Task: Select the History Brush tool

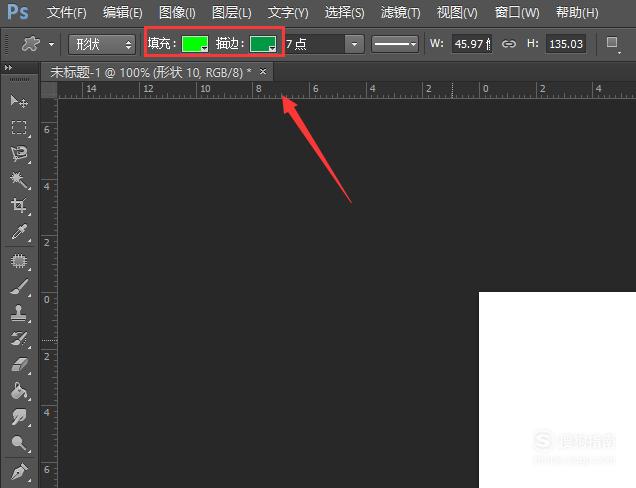Action: pos(19,339)
